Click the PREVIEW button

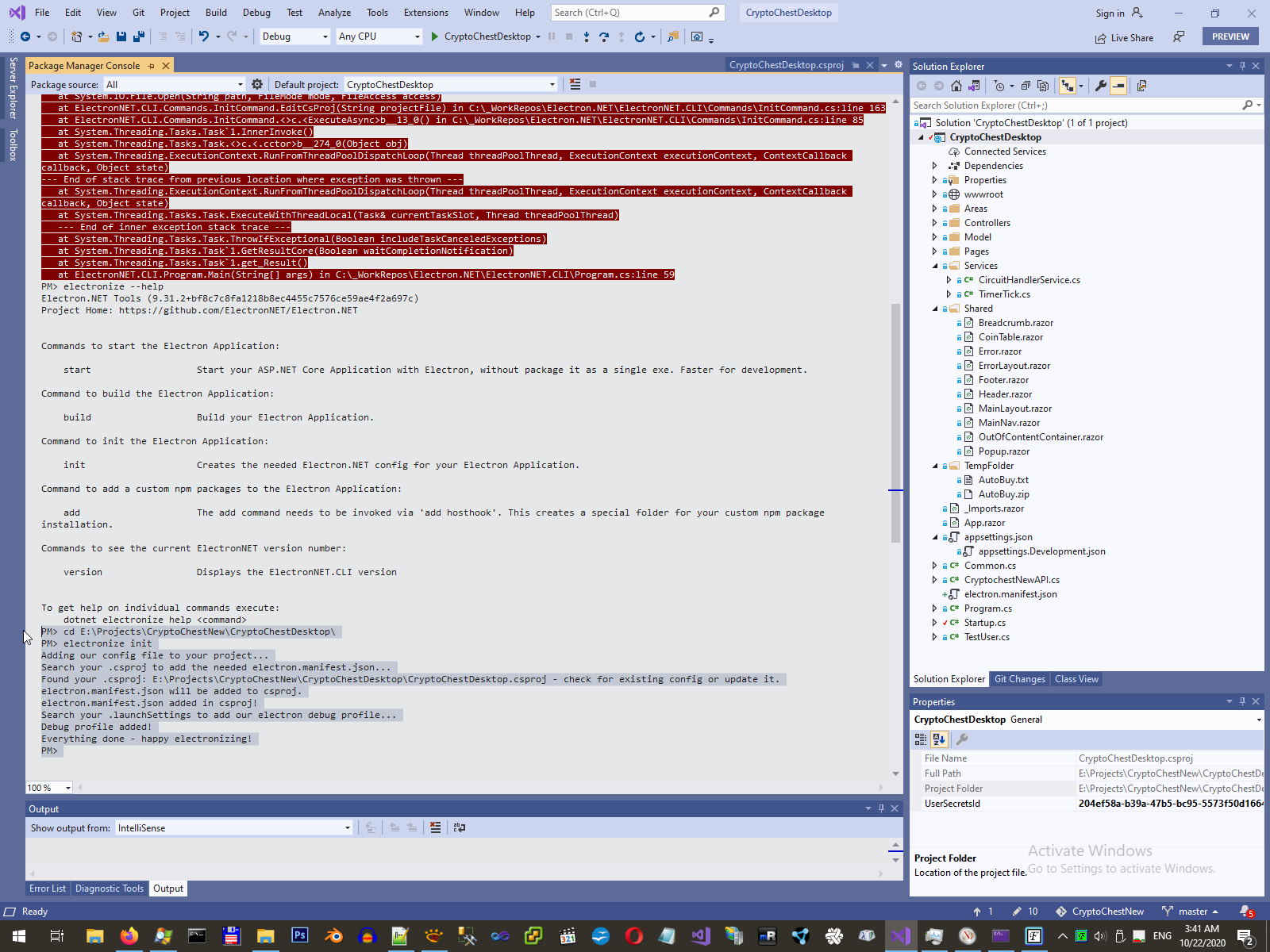[1230, 36]
